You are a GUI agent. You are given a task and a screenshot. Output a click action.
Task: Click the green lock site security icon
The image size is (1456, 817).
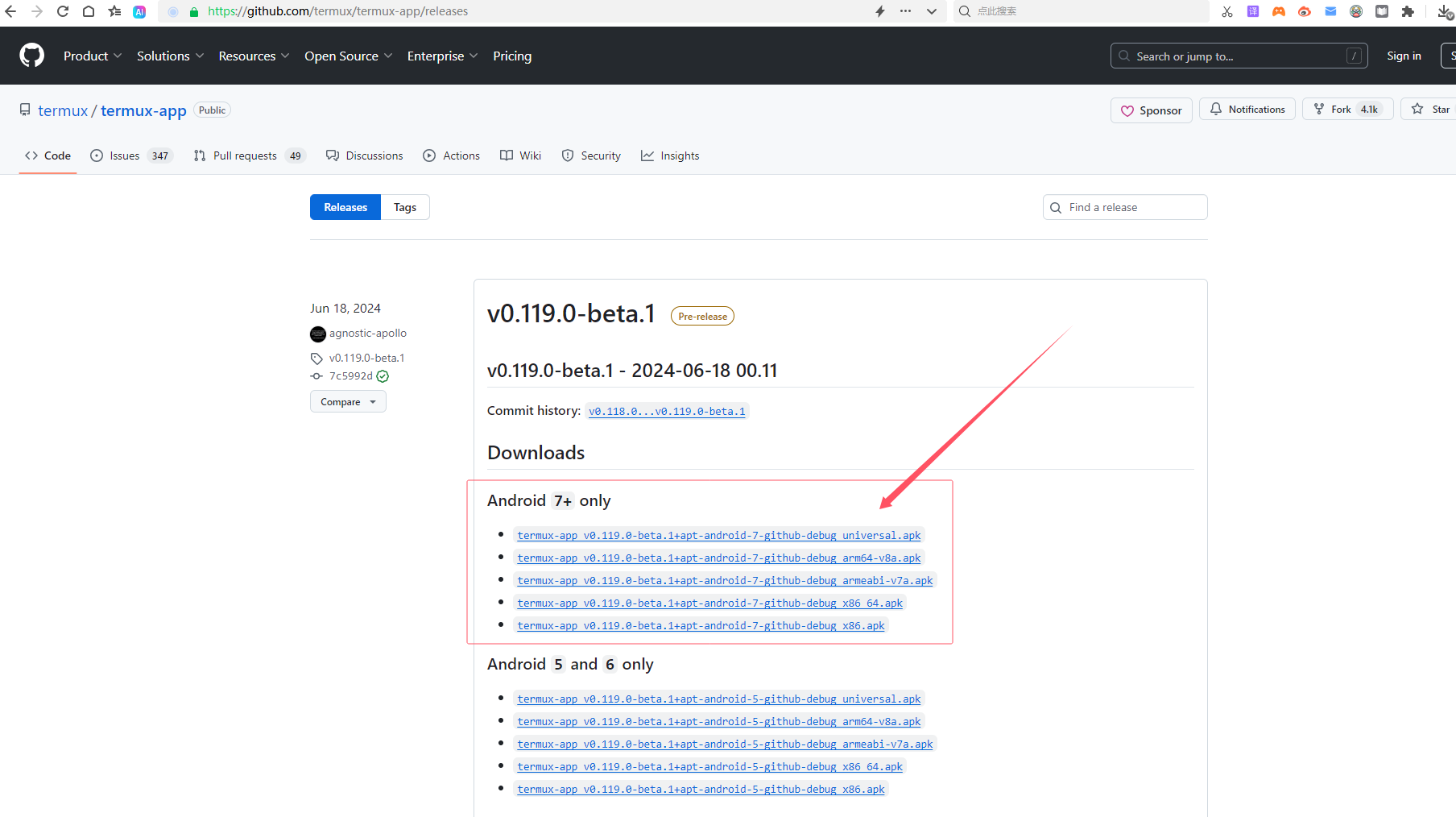click(194, 11)
